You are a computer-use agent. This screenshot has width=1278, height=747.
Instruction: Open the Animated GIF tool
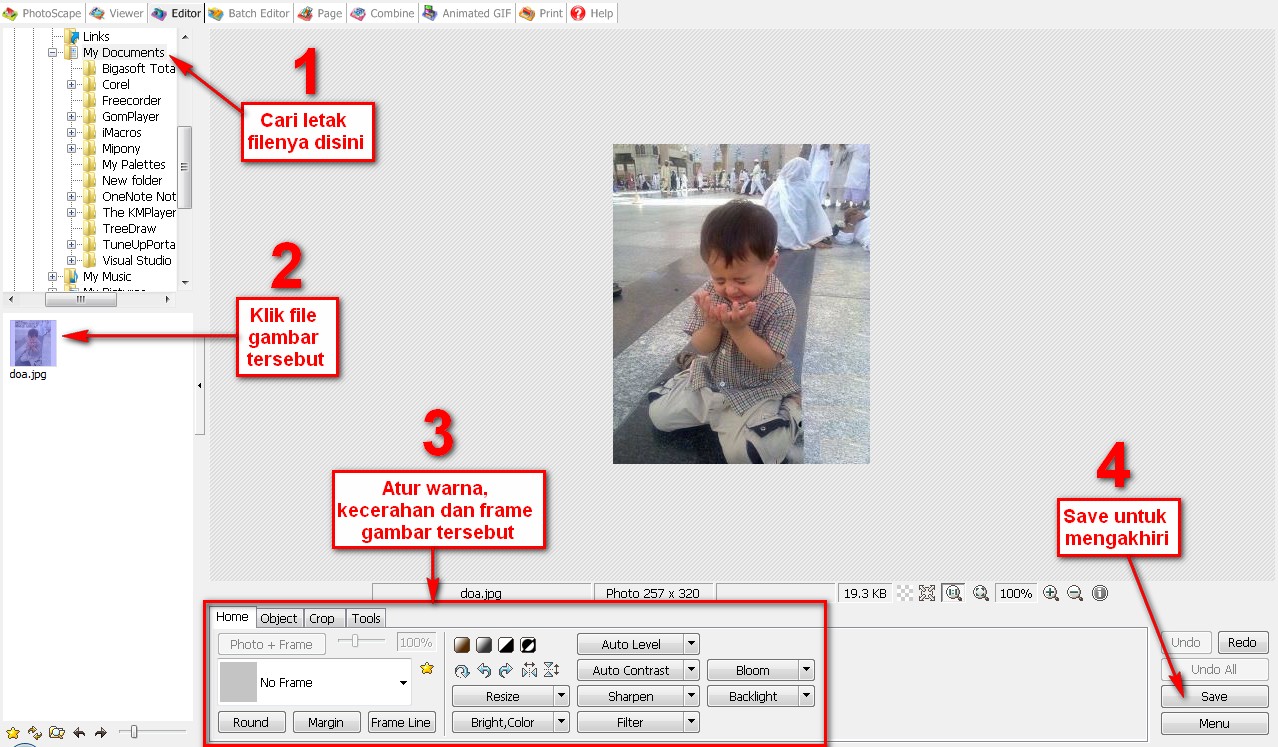point(466,13)
